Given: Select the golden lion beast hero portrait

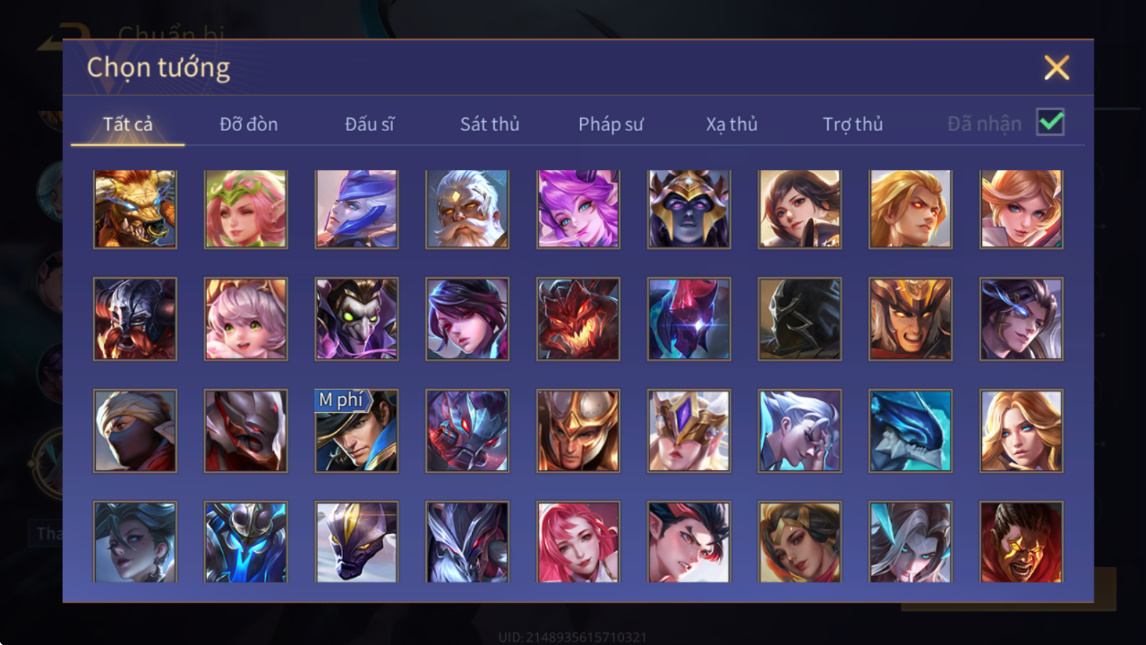Looking at the screenshot, I should pyautogui.click(x=135, y=209).
